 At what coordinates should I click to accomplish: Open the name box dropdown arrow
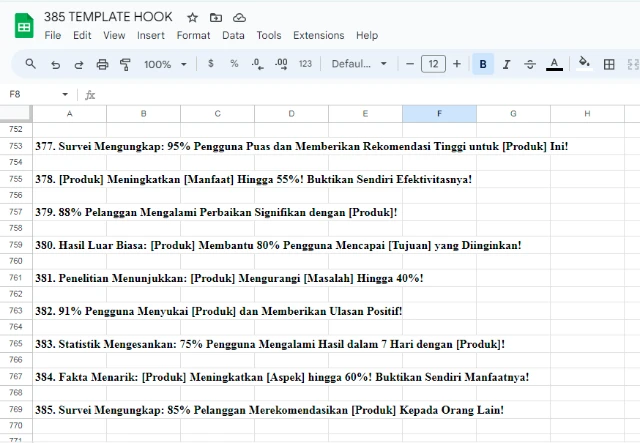pyautogui.click(x=65, y=94)
